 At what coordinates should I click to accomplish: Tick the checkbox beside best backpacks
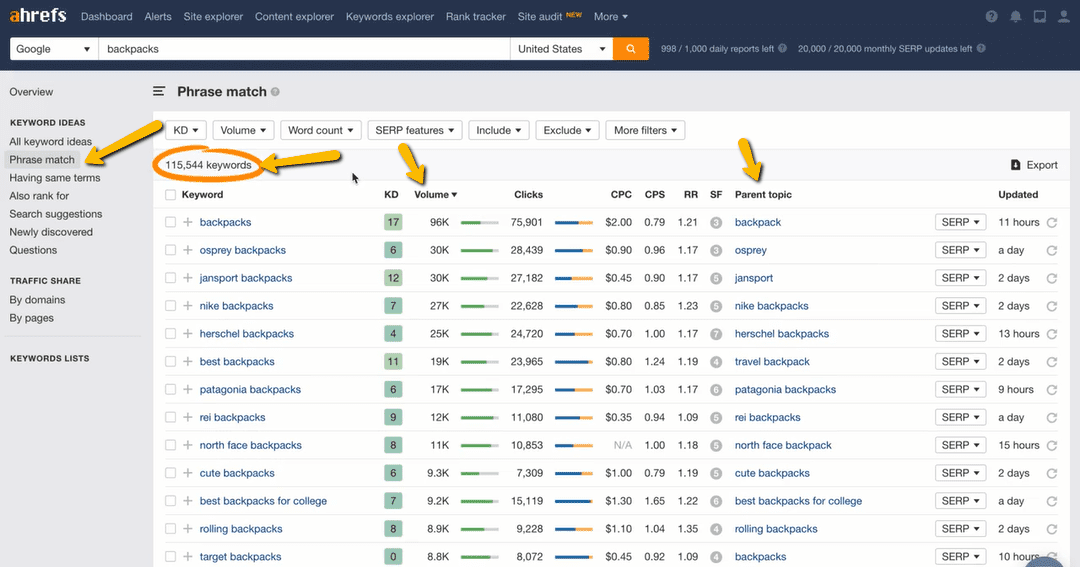click(x=170, y=362)
